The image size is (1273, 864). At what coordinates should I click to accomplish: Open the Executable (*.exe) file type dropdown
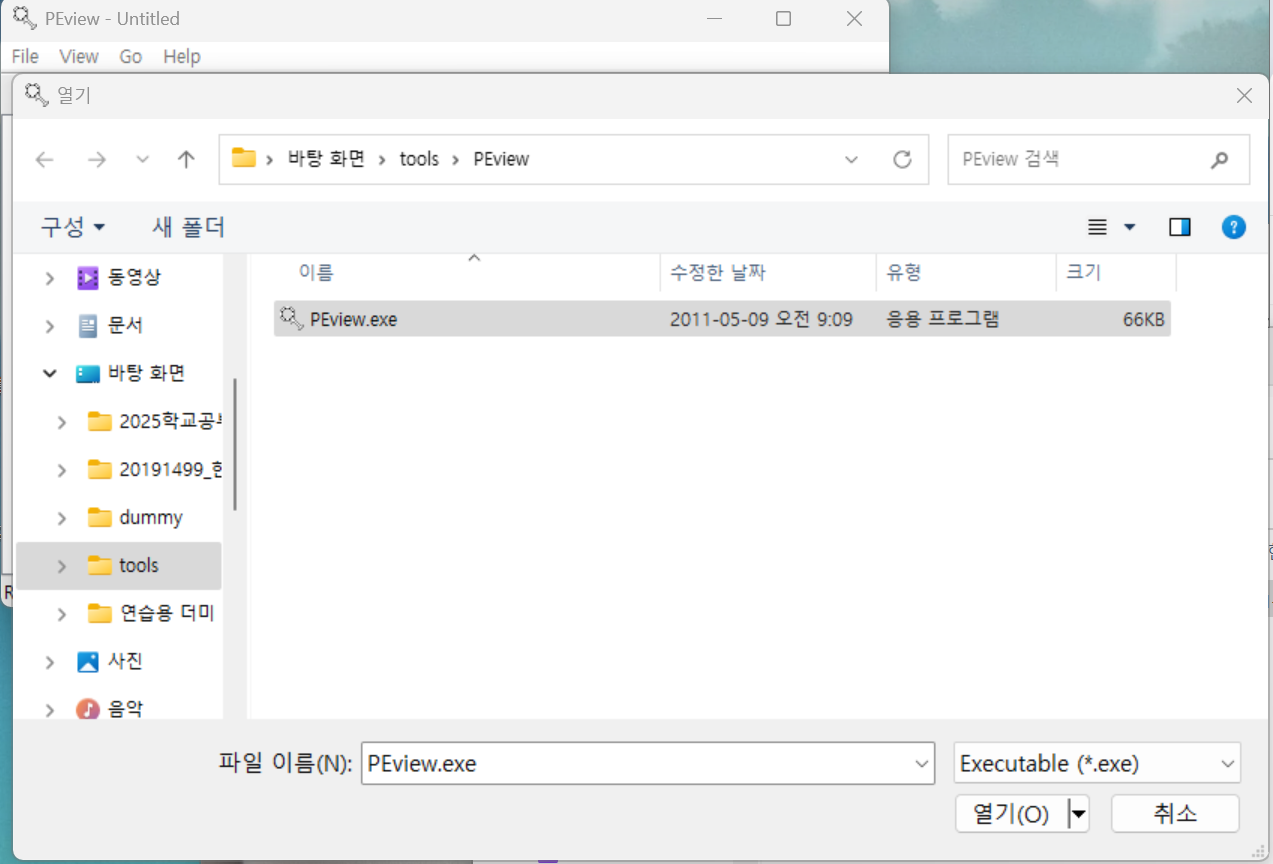coord(1097,764)
